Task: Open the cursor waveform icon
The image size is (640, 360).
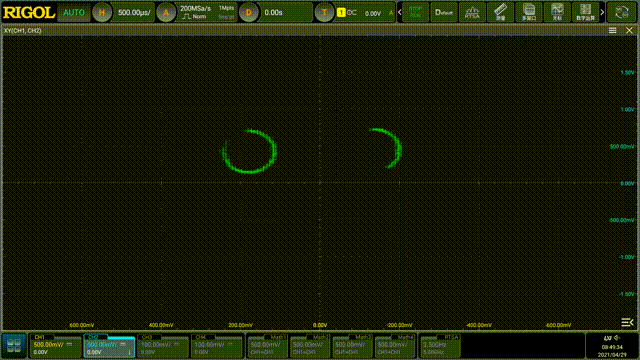Action: [x=557, y=12]
